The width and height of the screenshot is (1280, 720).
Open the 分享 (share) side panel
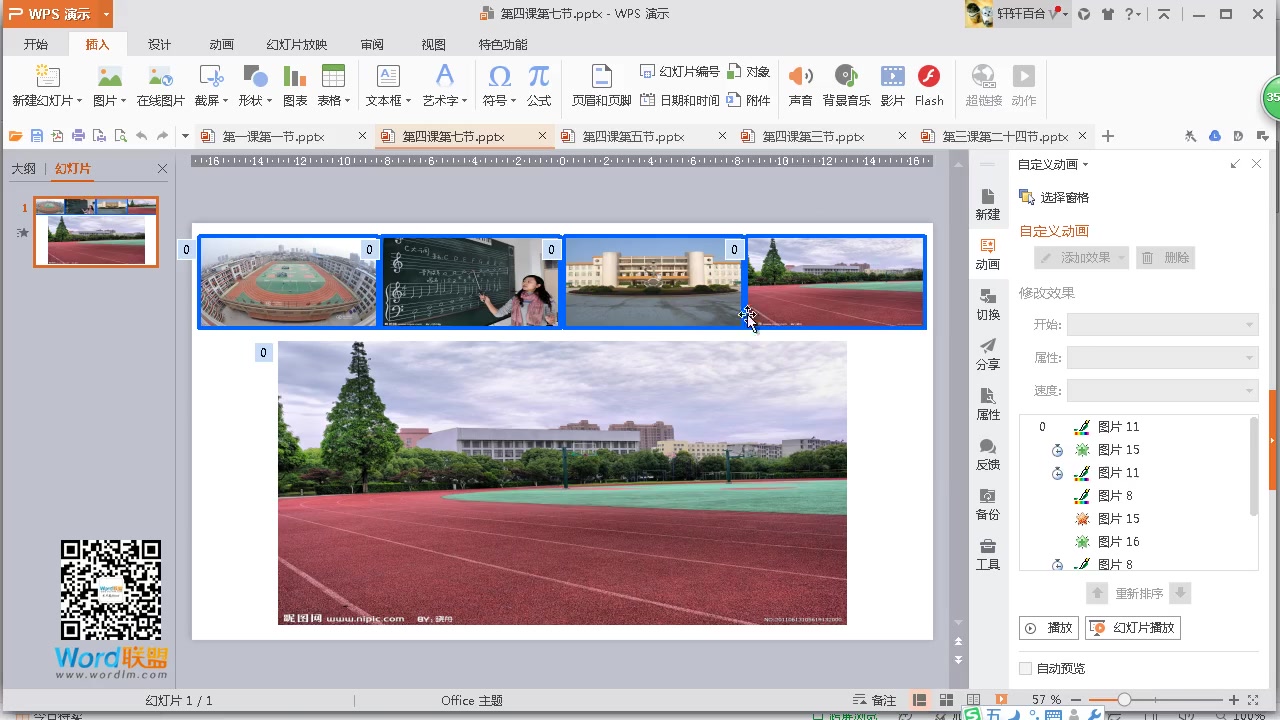click(x=988, y=354)
